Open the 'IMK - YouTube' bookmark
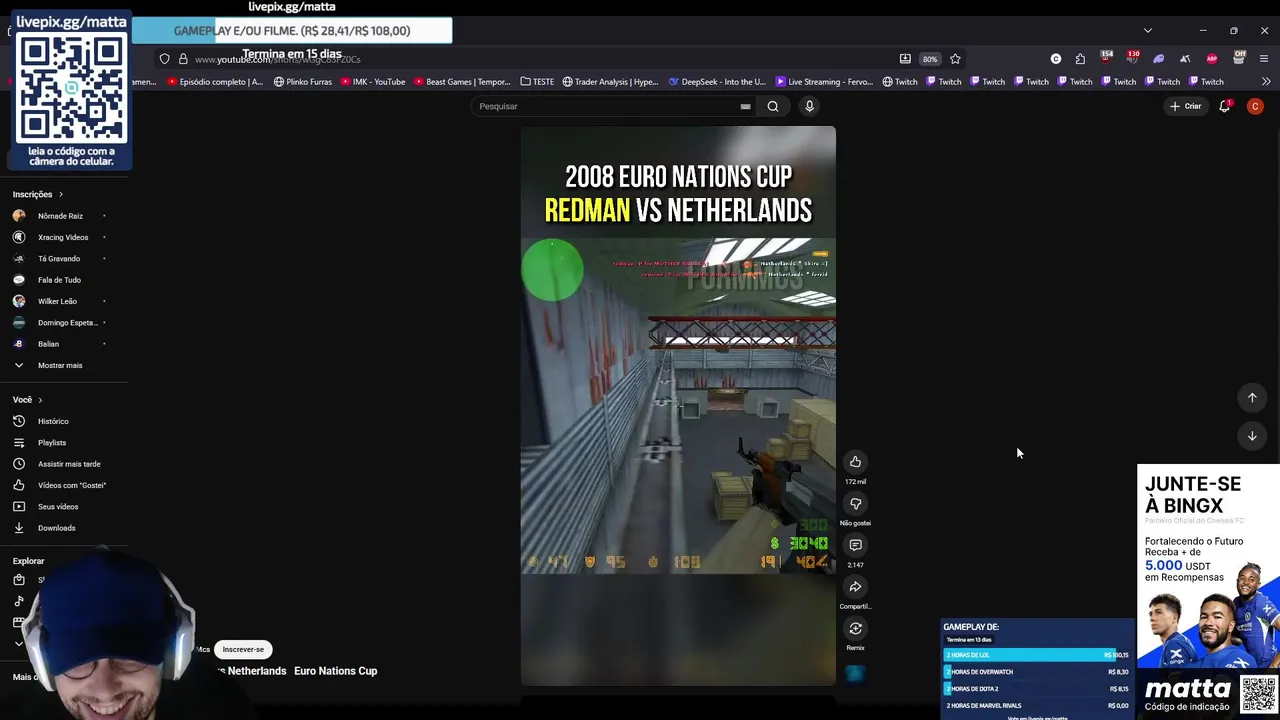 [373, 82]
